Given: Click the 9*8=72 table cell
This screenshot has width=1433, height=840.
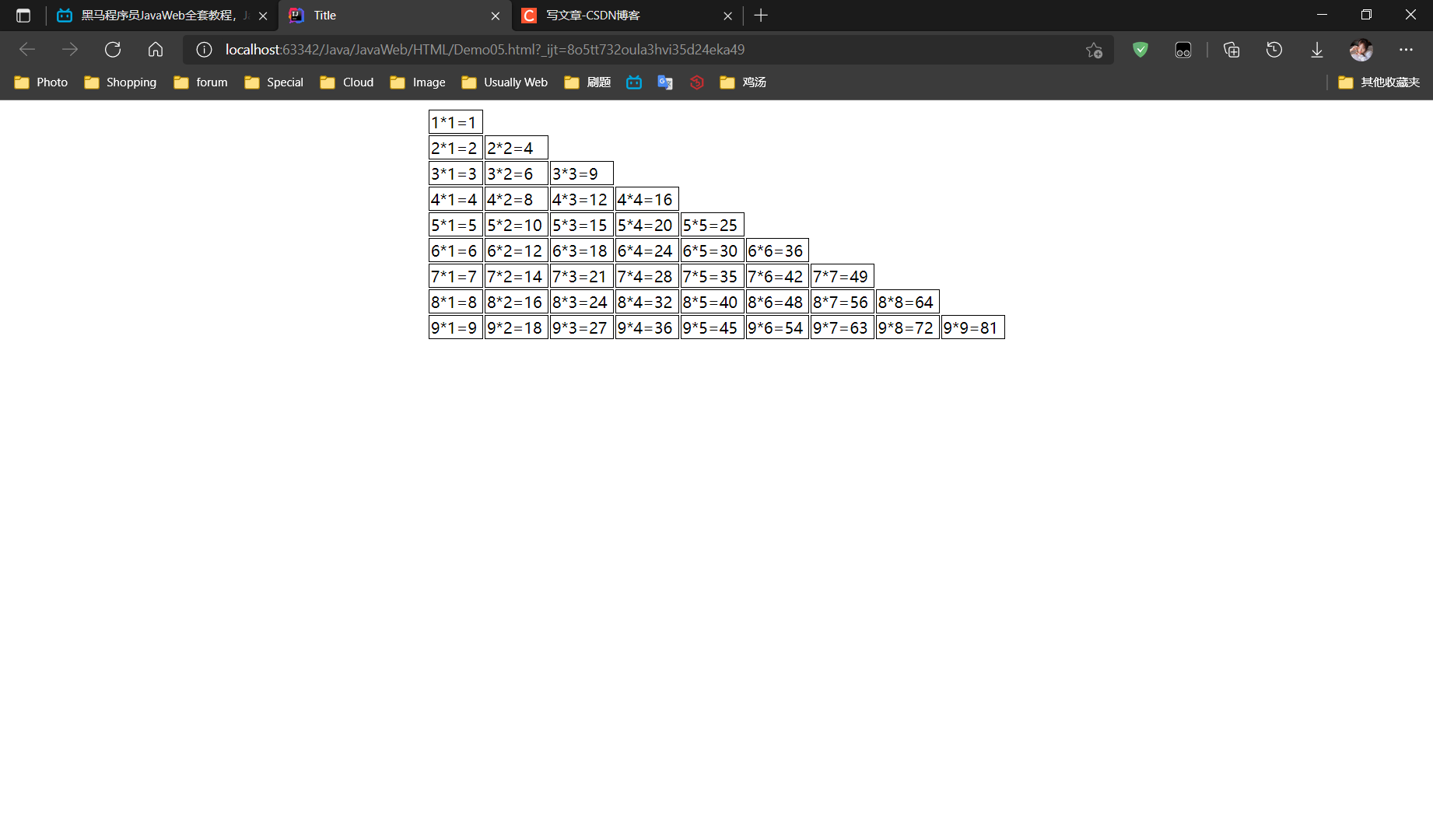Looking at the screenshot, I should pyautogui.click(x=908, y=327).
